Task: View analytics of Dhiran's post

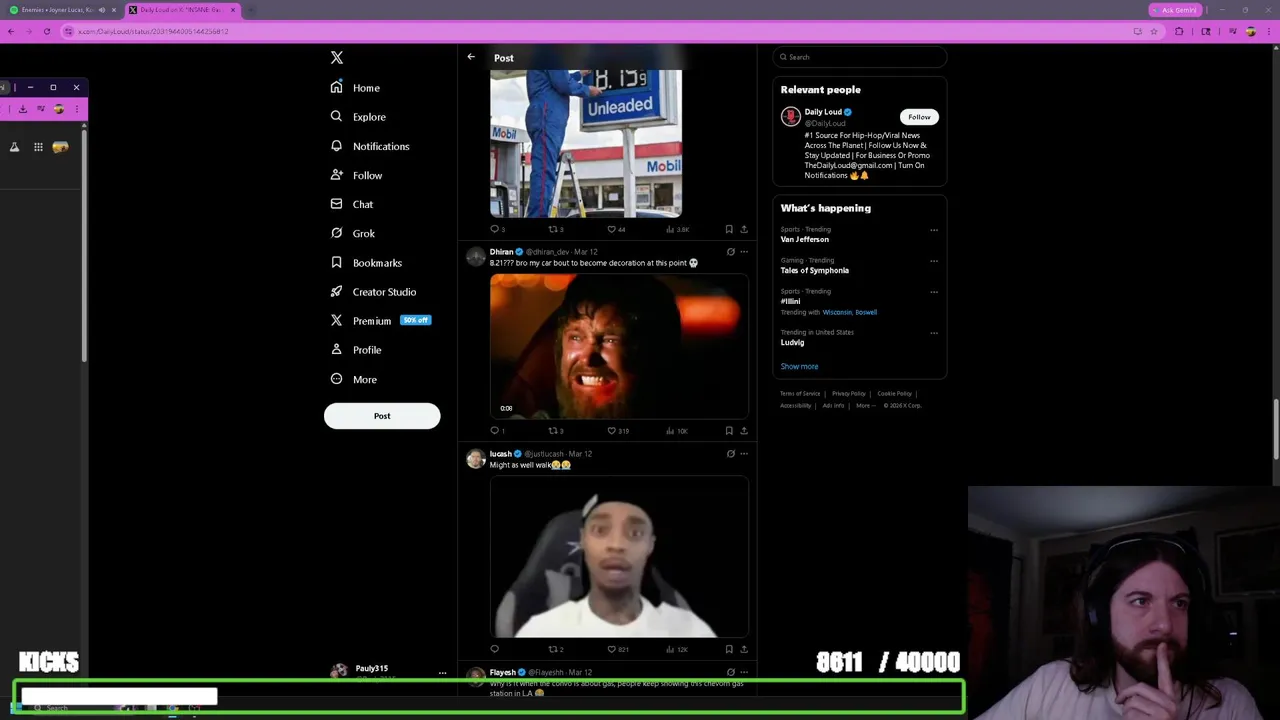Action: 677,431
